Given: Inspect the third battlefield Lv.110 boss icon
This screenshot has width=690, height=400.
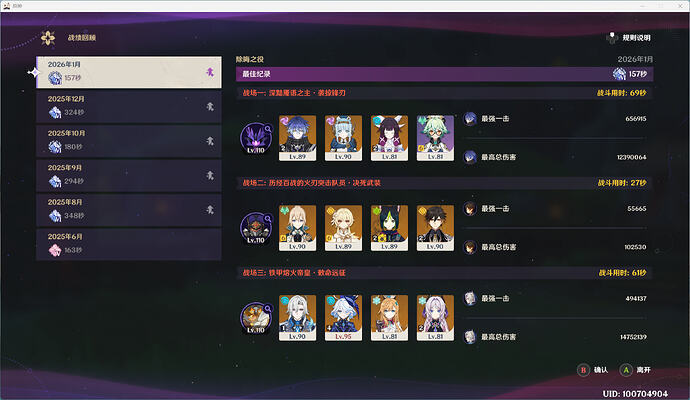Looking at the screenshot, I should (256, 318).
